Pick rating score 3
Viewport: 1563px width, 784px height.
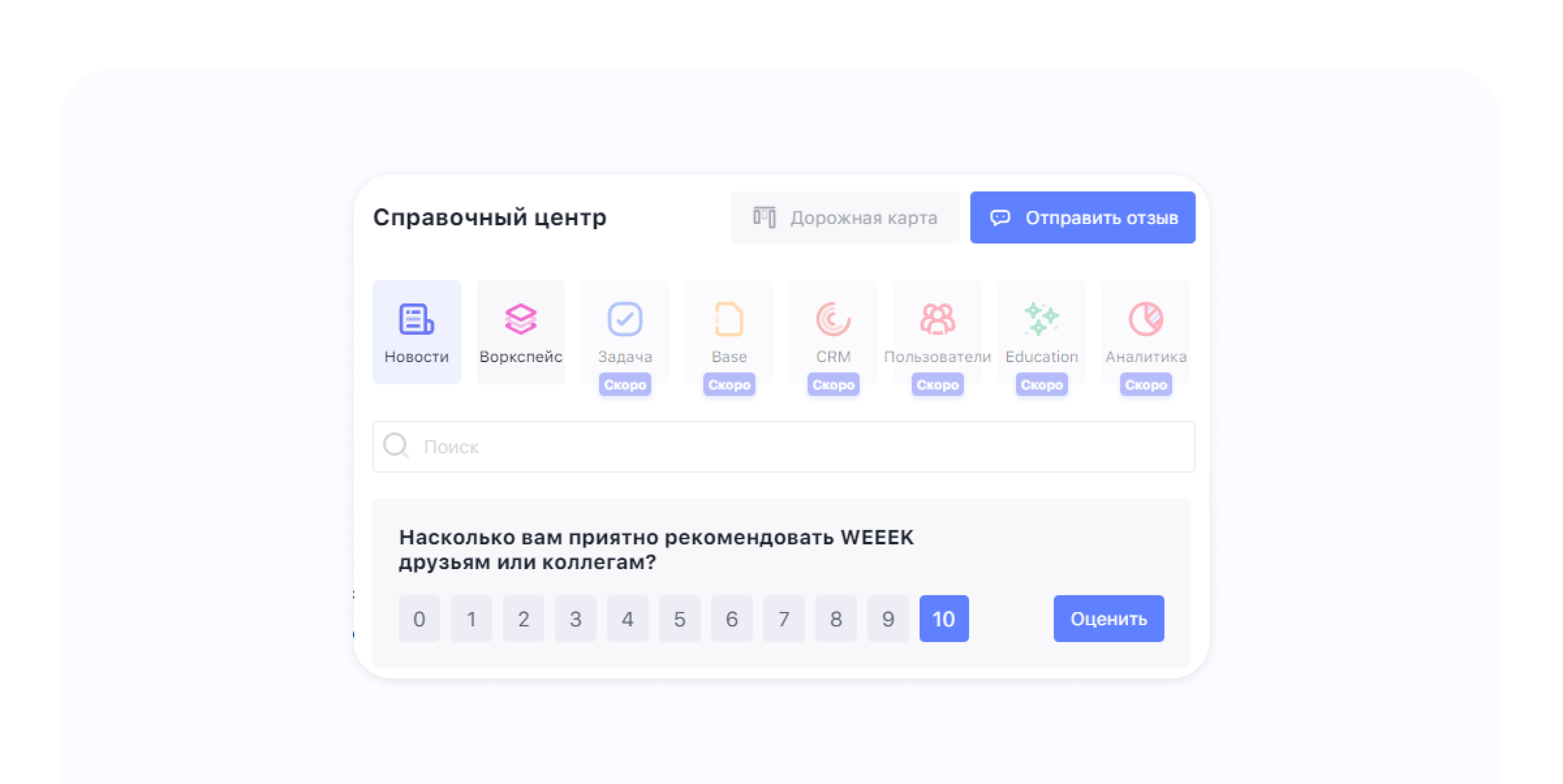coord(575,618)
